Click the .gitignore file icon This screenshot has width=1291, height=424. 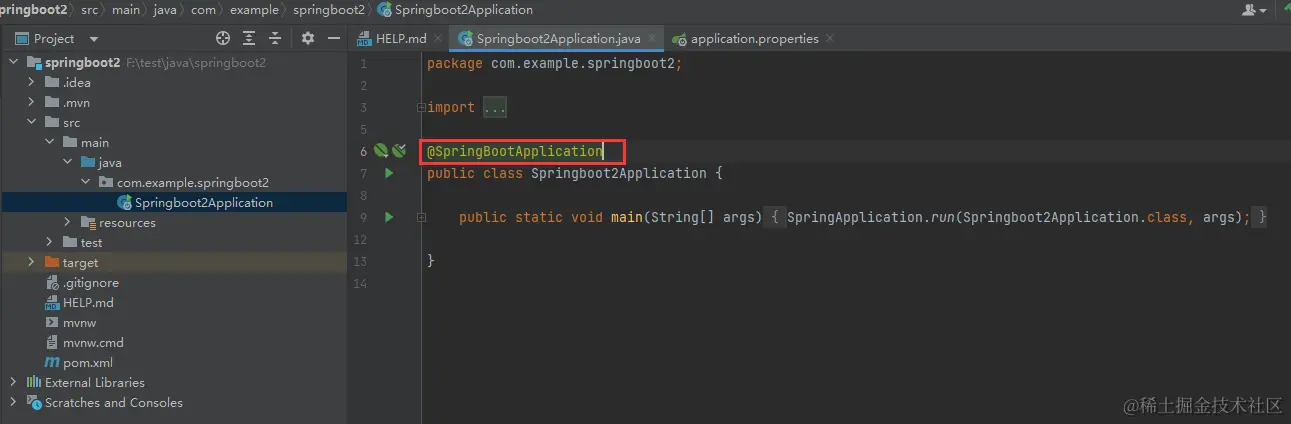click(53, 282)
